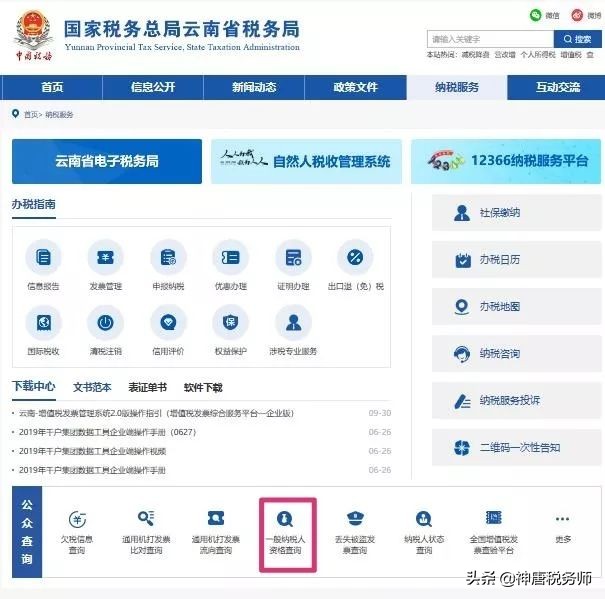Open the 国际税收 icon
The width and height of the screenshot is (605, 599).
point(43,322)
